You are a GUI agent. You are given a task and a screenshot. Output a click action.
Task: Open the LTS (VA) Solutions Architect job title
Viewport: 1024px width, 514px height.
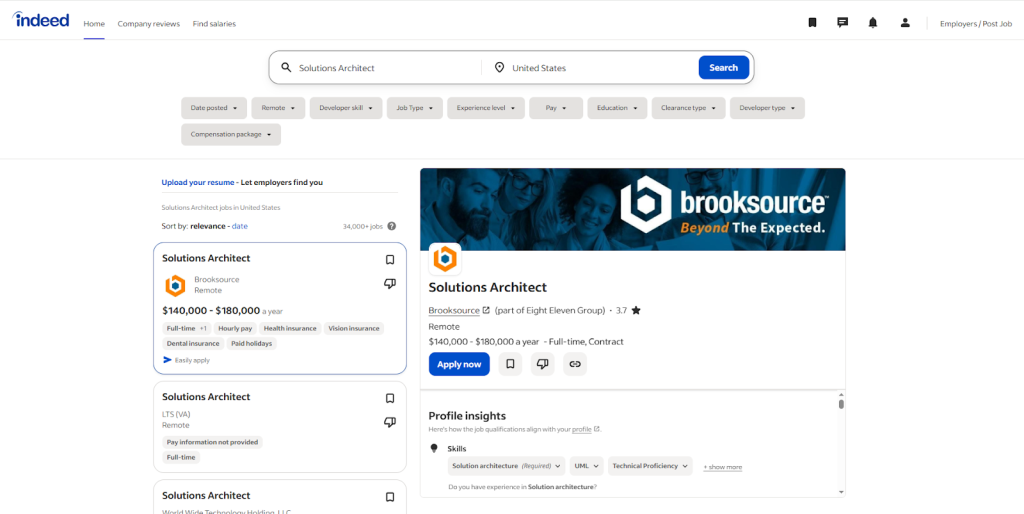(x=206, y=396)
